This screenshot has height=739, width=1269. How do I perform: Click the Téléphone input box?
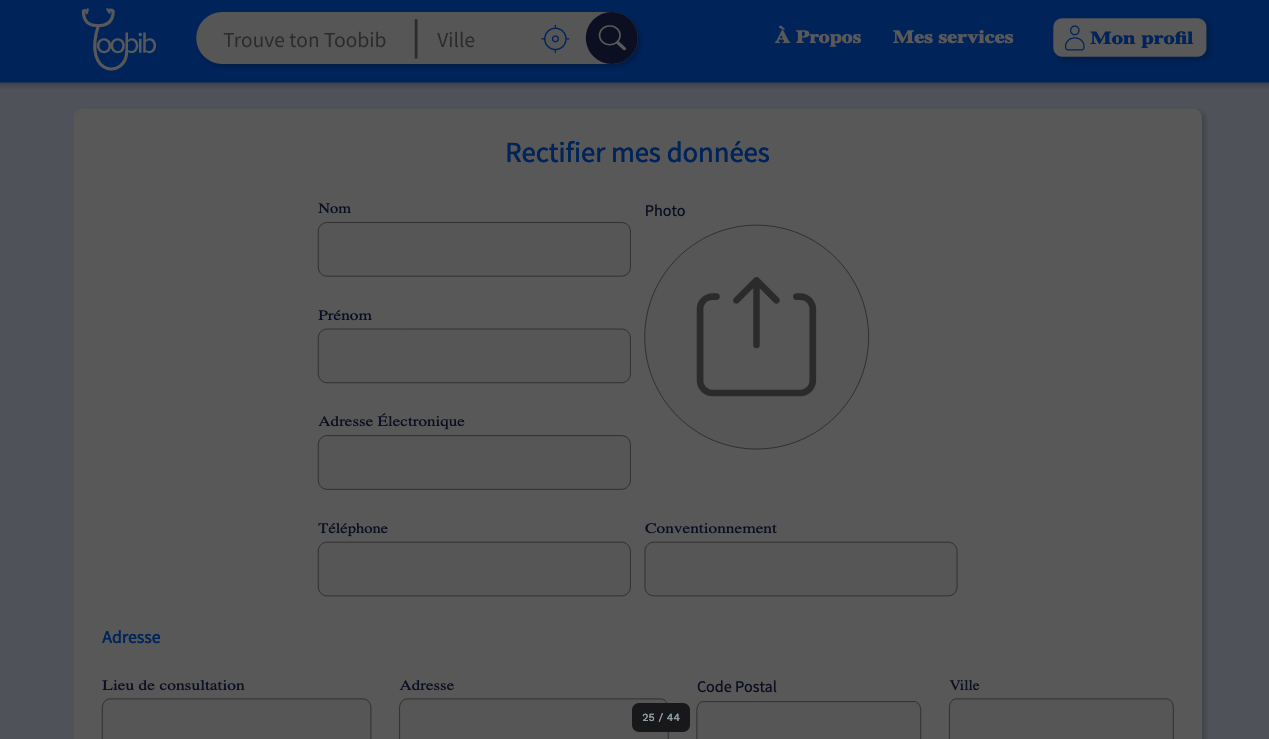click(x=474, y=569)
